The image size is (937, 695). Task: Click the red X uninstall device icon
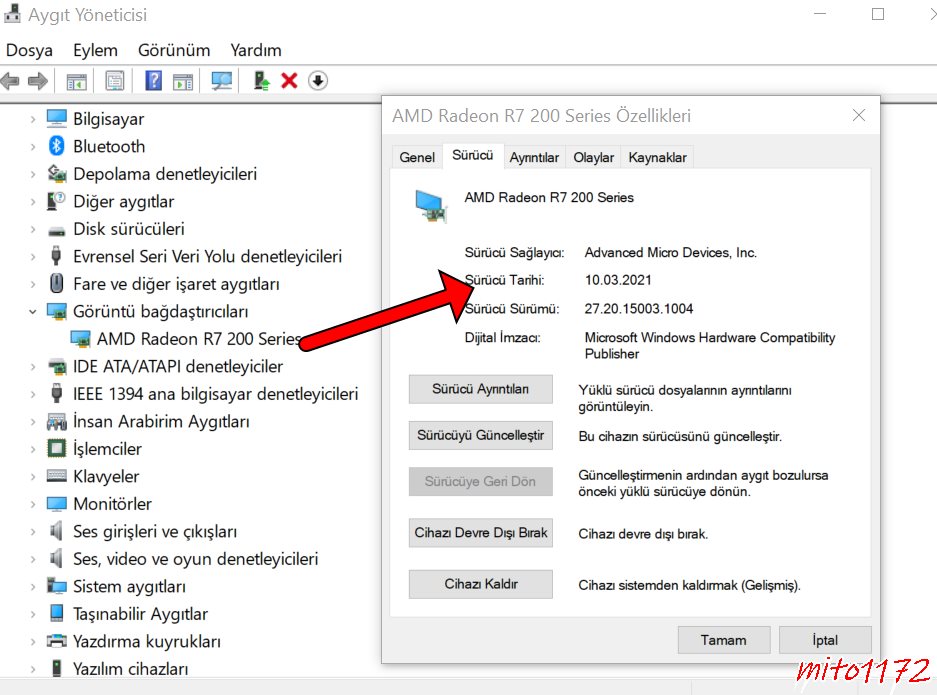click(289, 80)
